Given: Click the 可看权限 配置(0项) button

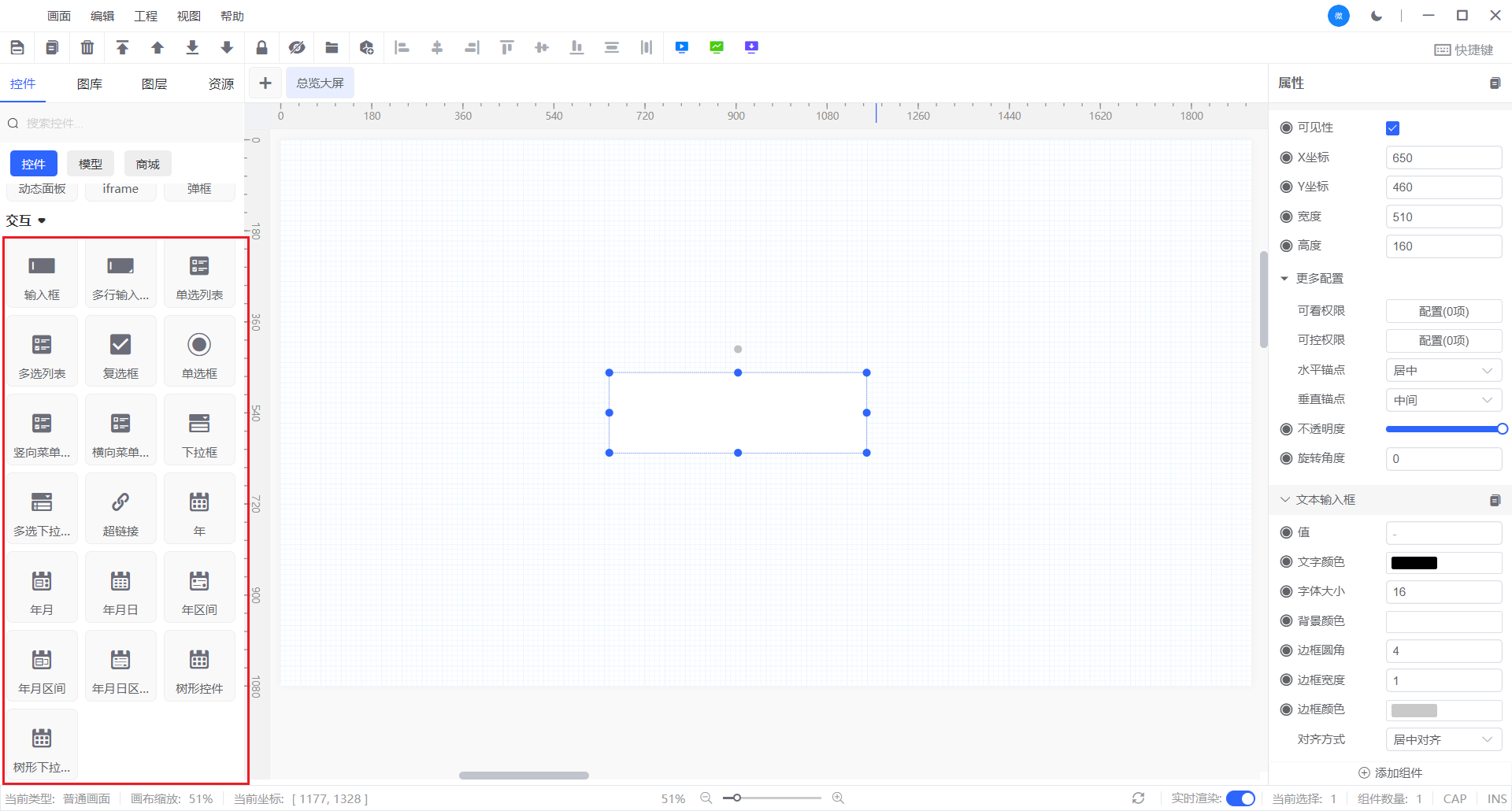Looking at the screenshot, I should pyautogui.click(x=1443, y=312).
